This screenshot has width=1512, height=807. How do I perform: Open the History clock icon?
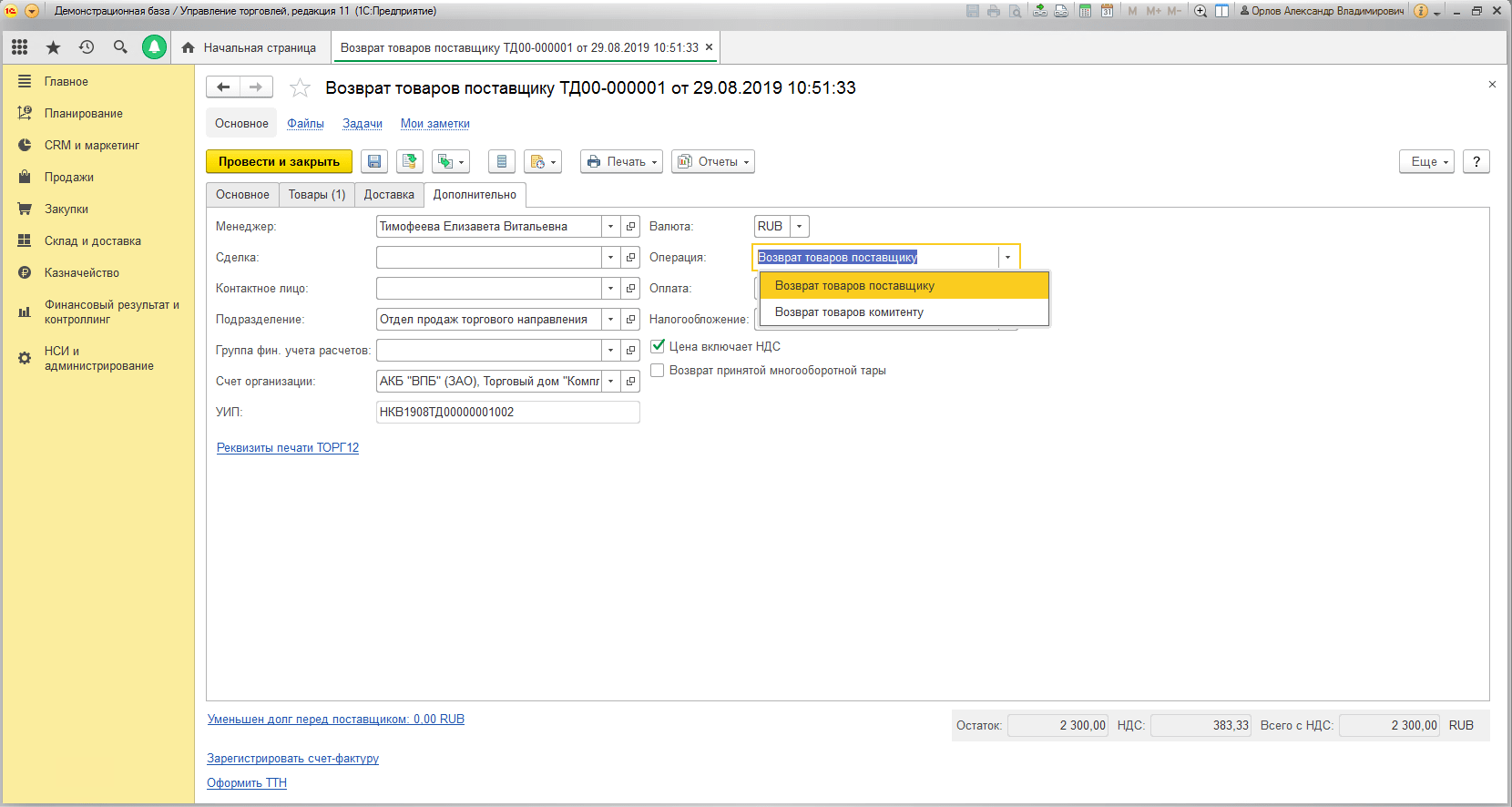[x=87, y=47]
